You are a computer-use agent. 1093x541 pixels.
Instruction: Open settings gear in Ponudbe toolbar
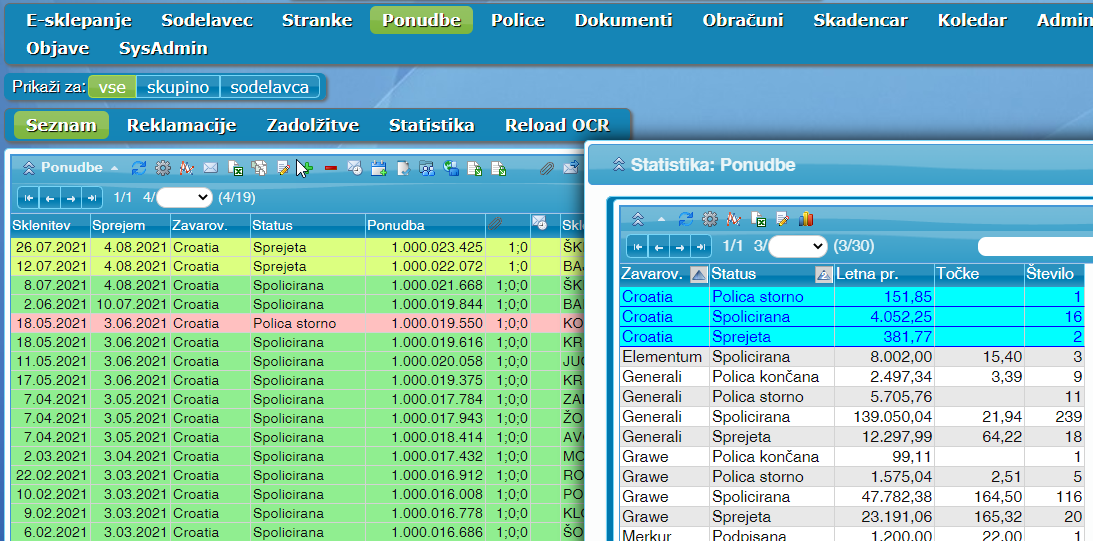(162, 167)
